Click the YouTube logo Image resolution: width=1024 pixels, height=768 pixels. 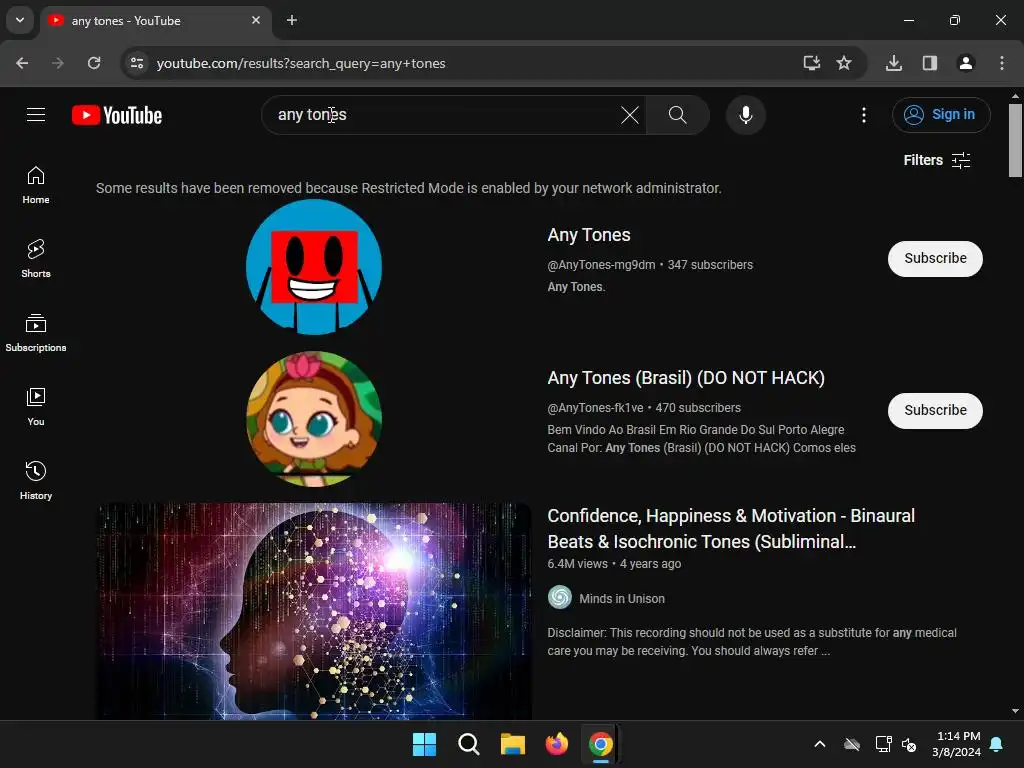tap(117, 115)
